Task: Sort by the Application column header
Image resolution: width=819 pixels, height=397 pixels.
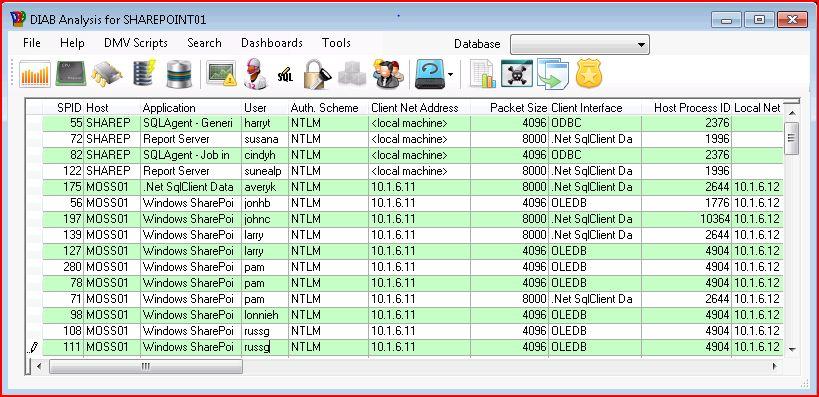Action: 191,108
